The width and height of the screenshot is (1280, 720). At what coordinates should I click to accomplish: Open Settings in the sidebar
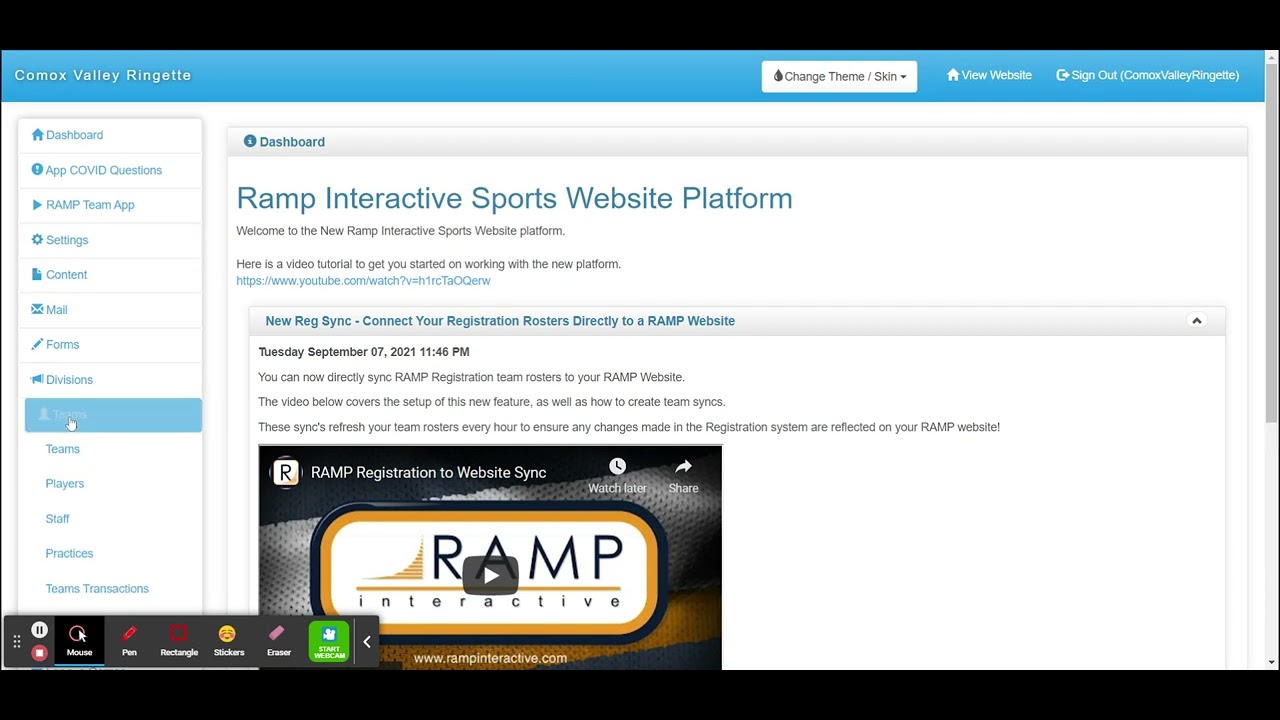pyautogui.click(x=60, y=240)
